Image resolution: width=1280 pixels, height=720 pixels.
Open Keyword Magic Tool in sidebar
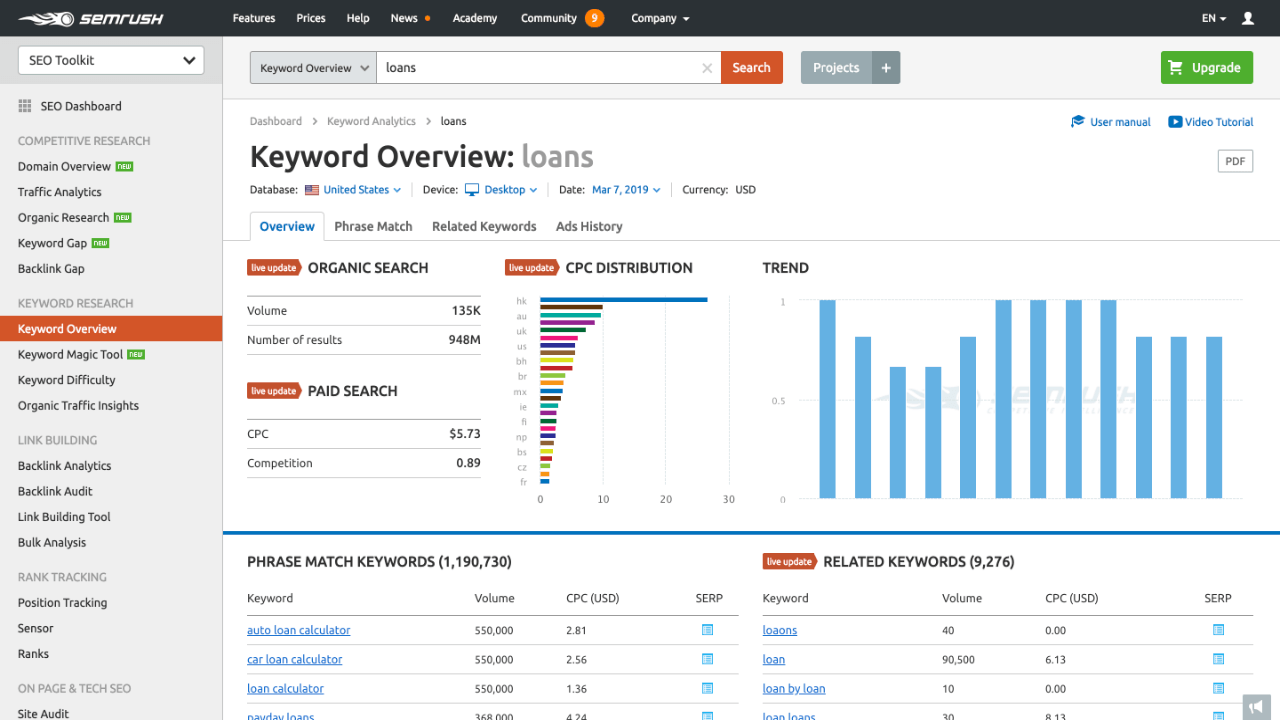pos(70,354)
